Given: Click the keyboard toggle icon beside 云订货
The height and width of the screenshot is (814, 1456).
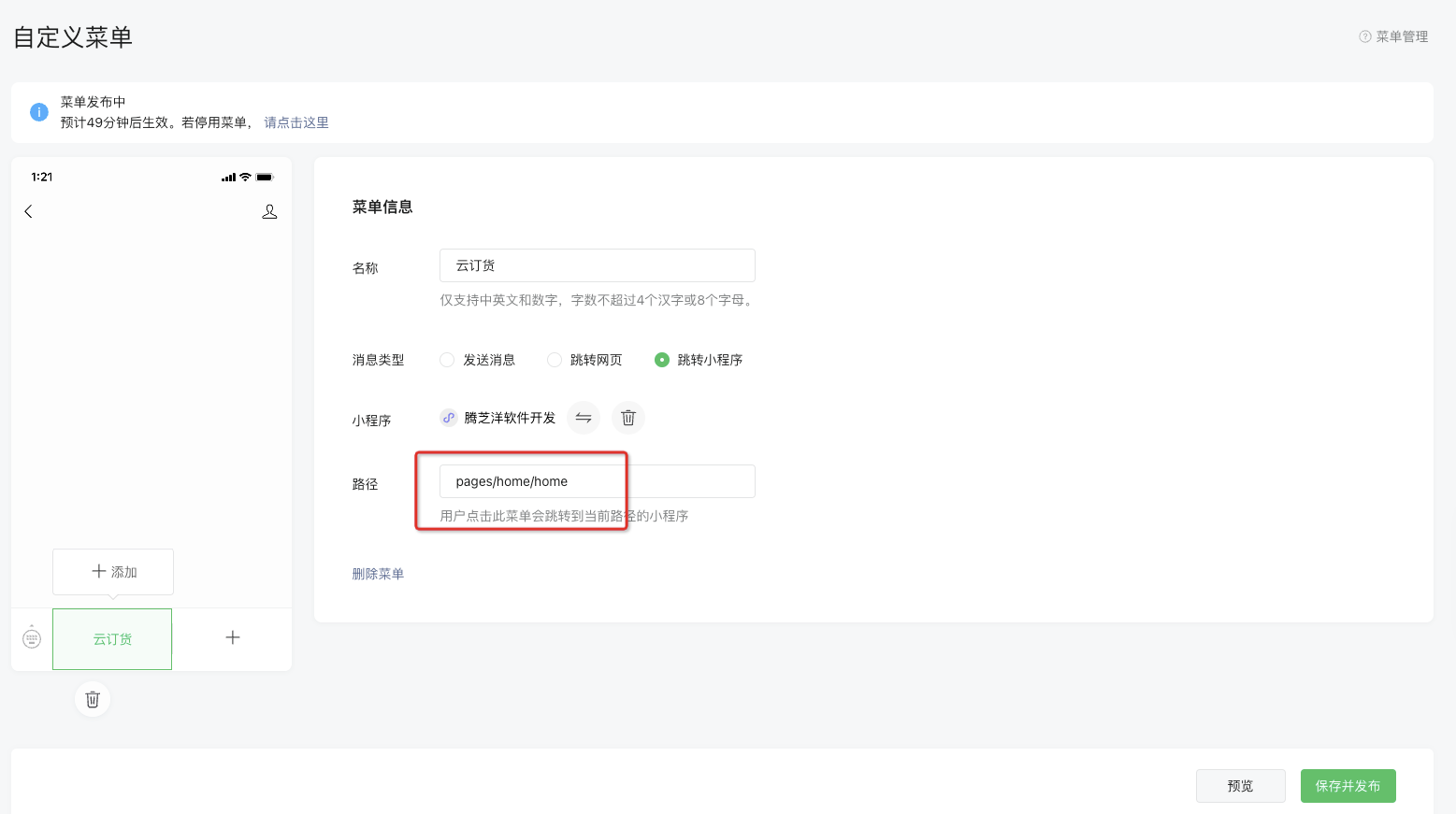Looking at the screenshot, I should point(32,637).
